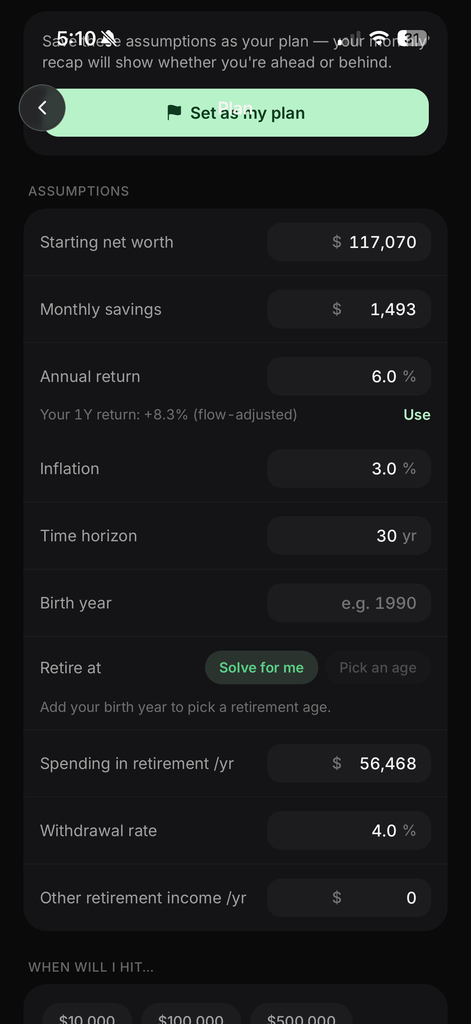This screenshot has width=471, height=1024.
Task: Tap the Wi-Fi status icon
Action: [378, 37]
